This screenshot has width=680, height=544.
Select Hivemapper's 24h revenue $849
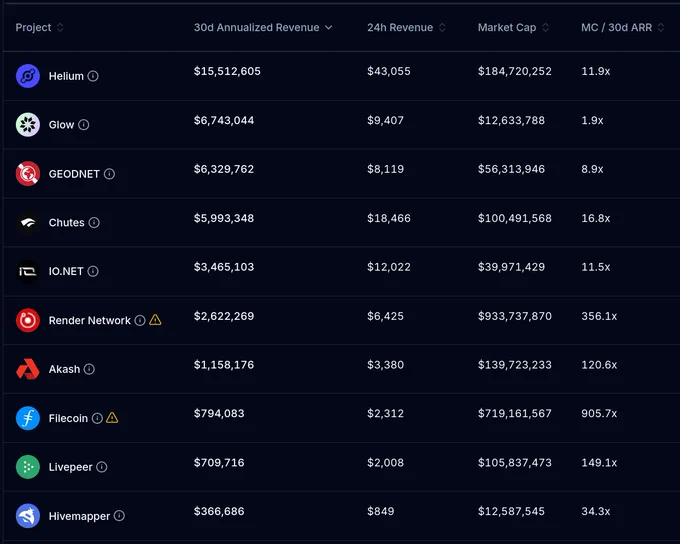tap(380, 511)
